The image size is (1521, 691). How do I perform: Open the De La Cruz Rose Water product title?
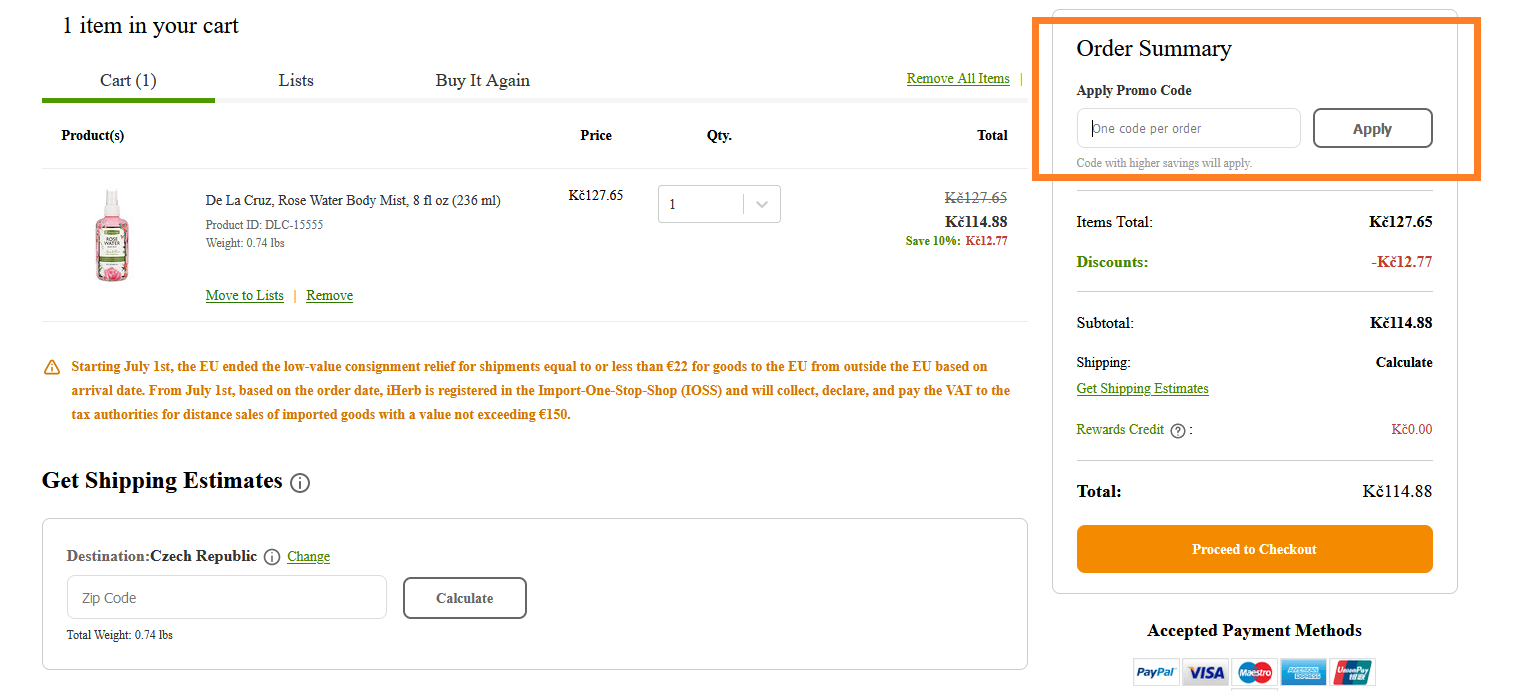(353, 200)
